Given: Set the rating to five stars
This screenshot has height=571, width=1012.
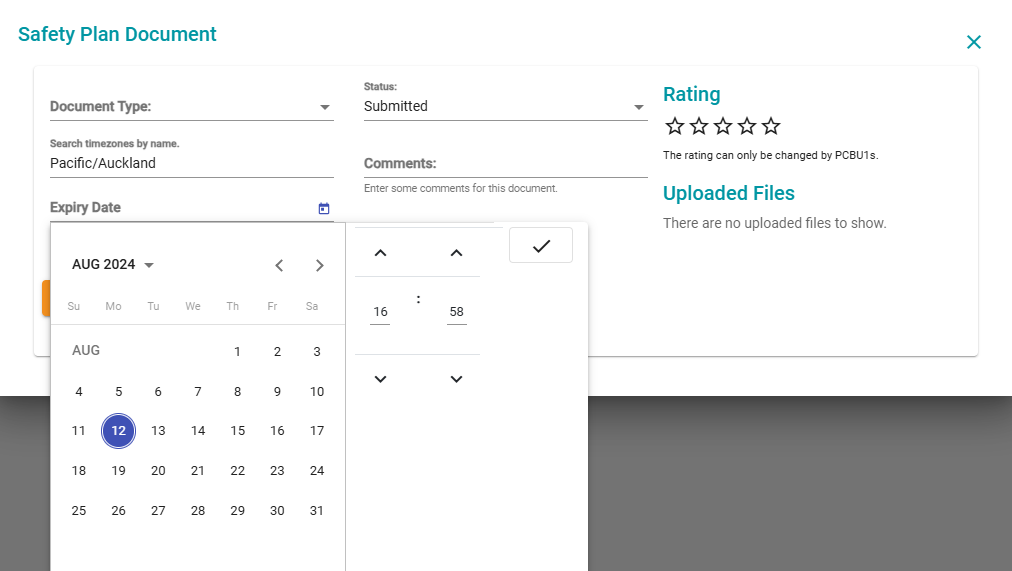Looking at the screenshot, I should click(x=771, y=126).
